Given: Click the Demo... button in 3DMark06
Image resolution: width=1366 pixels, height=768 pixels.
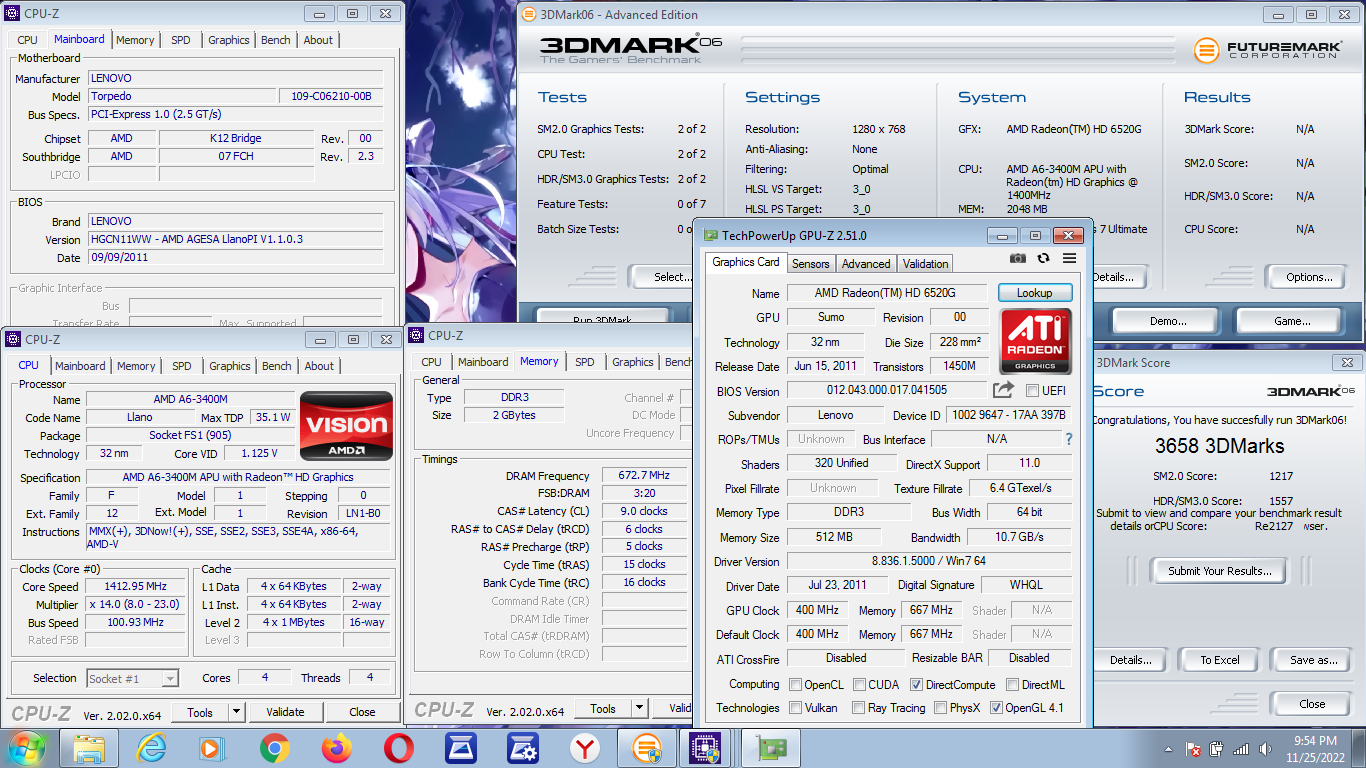Looking at the screenshot, I should click(x=1167, y=321).
